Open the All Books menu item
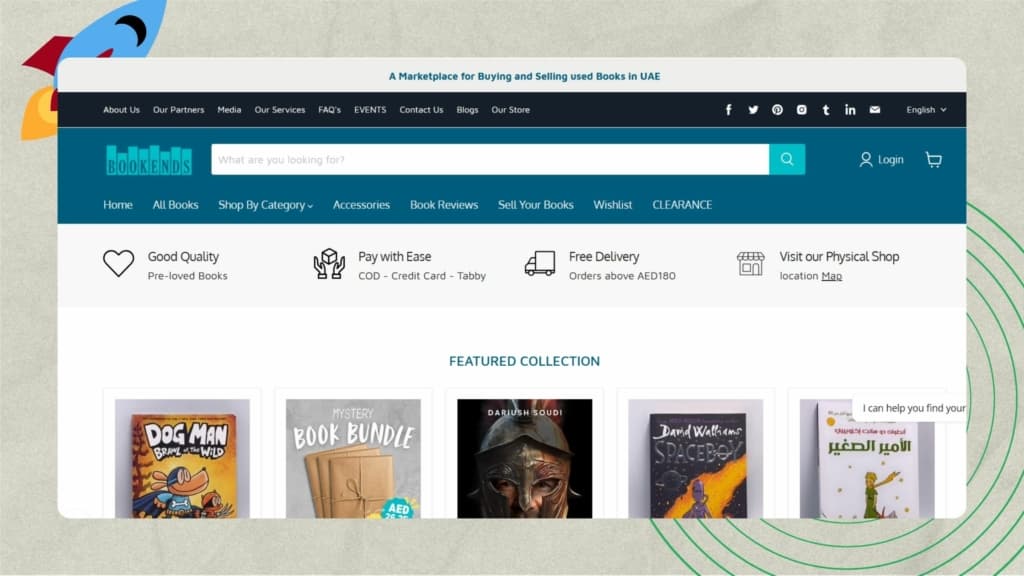This screenshot has height=576, width=1024. pyautogui.click(x=175, y=205)
